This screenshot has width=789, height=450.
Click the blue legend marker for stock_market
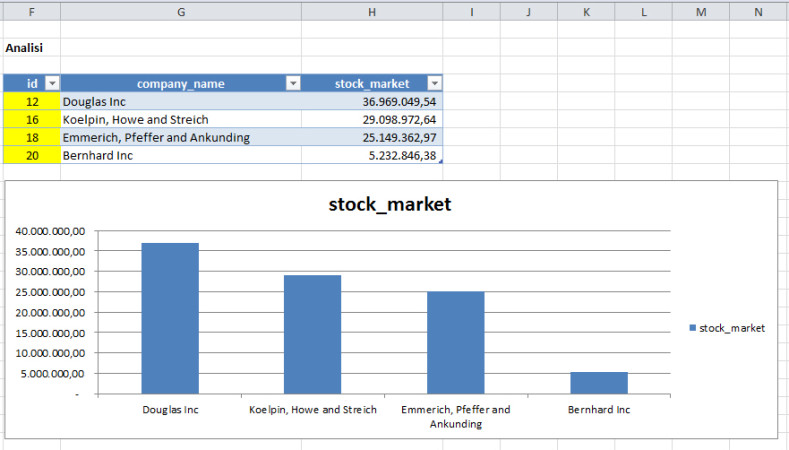click(x=693, y=328)
